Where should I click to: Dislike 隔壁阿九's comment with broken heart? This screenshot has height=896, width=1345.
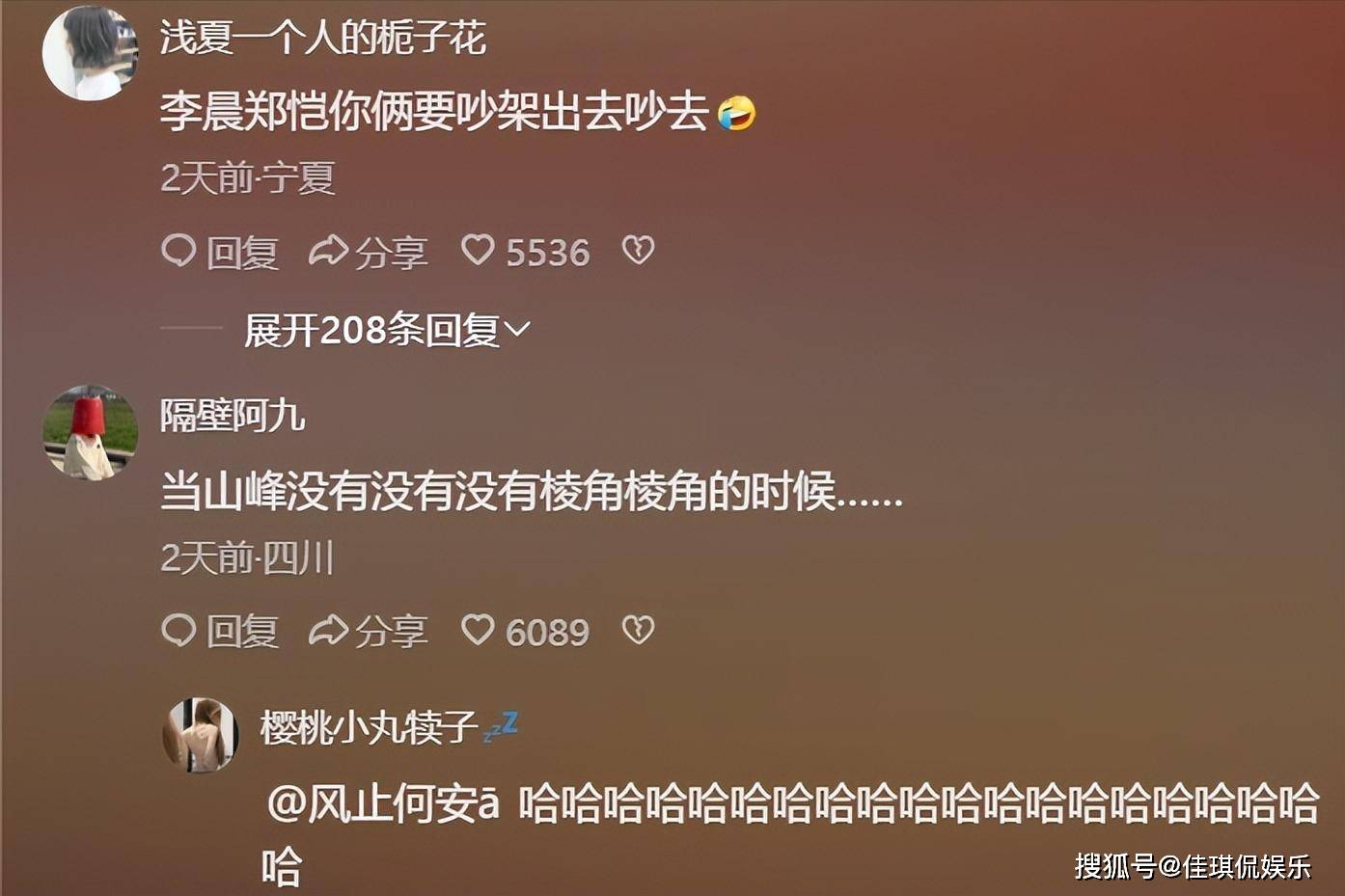pyautogui.click(x=638, y=630)
